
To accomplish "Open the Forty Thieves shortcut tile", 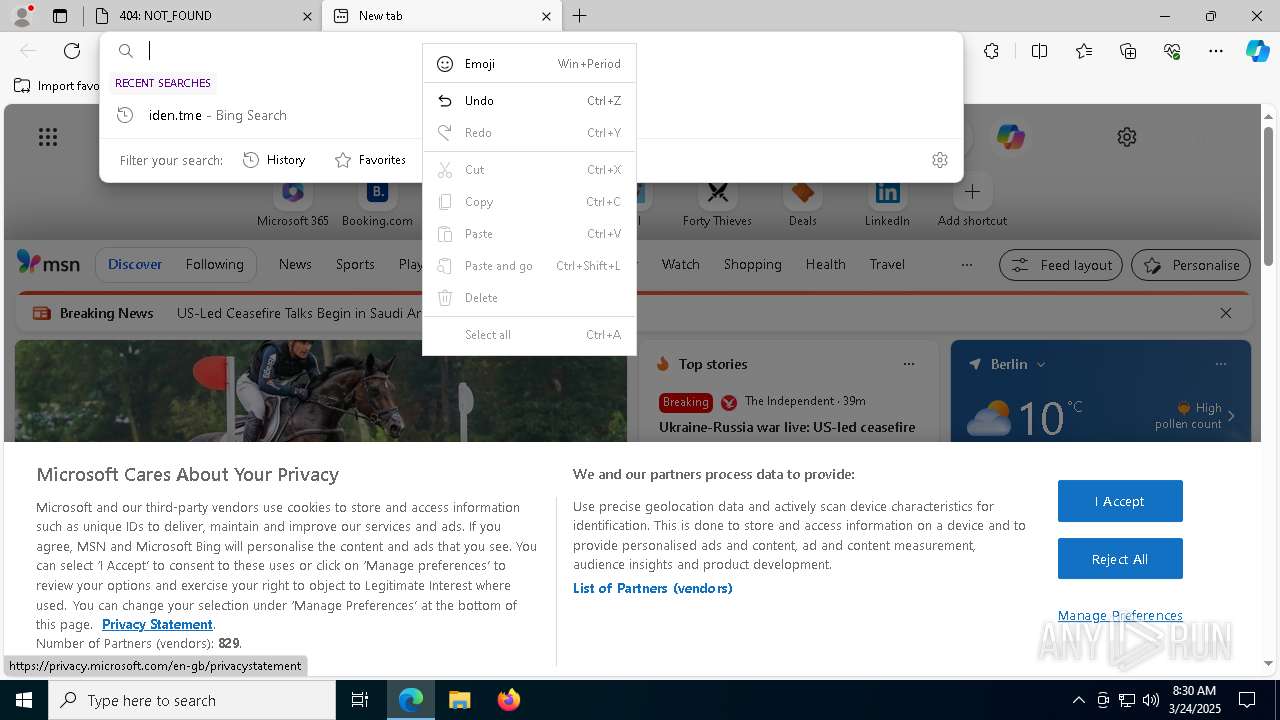I will click(717, 201).
